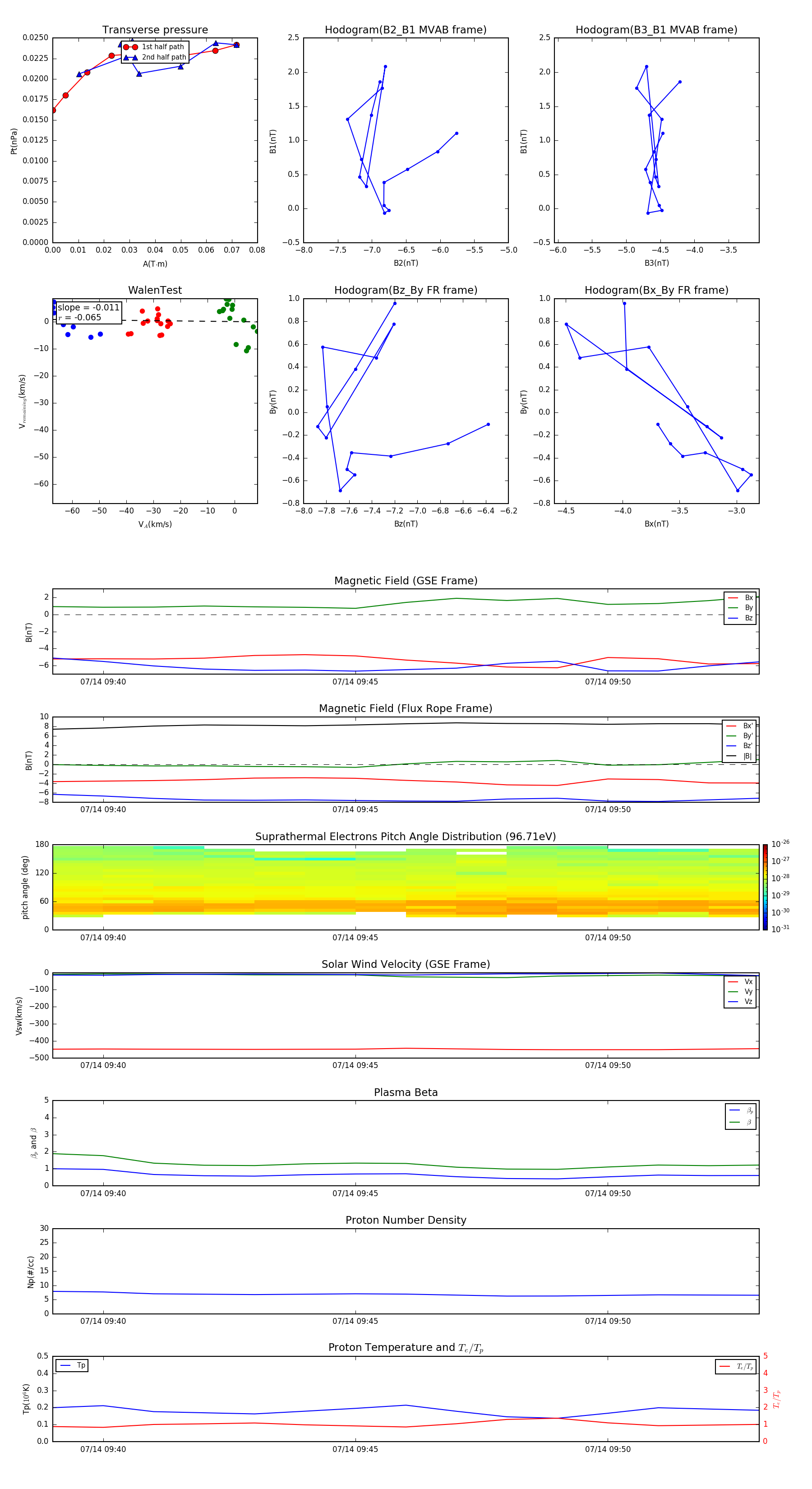Click the red Vx solar wind line
812x1489 pixels.
pyautogui.click(x=406, y=1049)
